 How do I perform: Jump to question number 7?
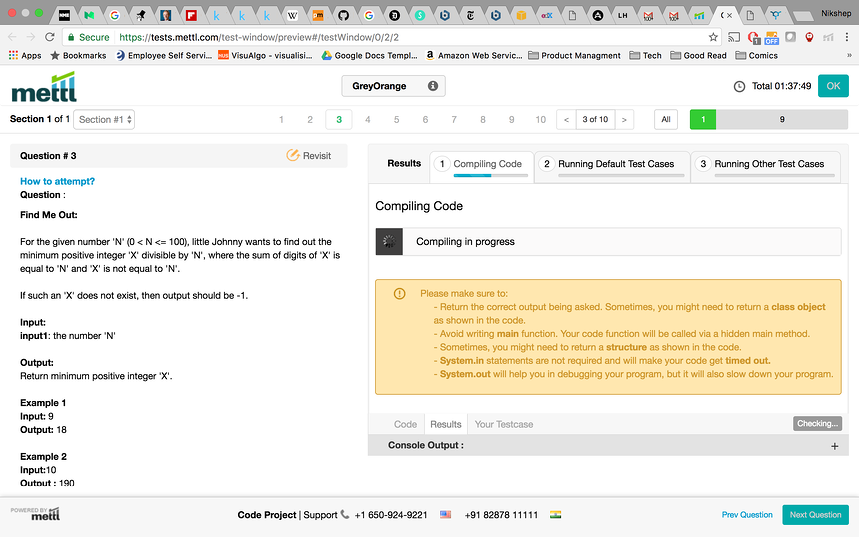pos(454,119)
